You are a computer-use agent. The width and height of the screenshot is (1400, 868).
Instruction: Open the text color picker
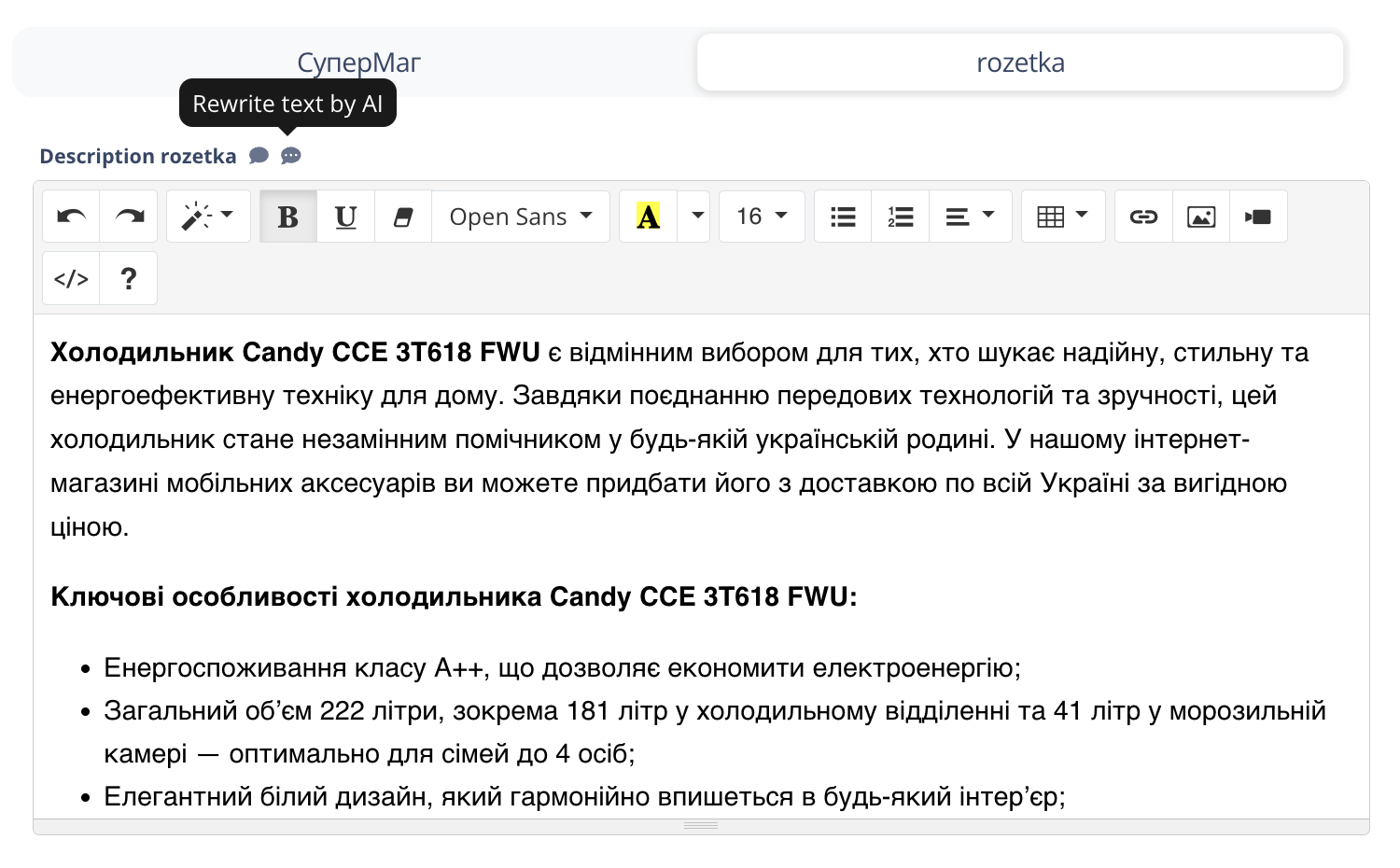coord(647,216)
